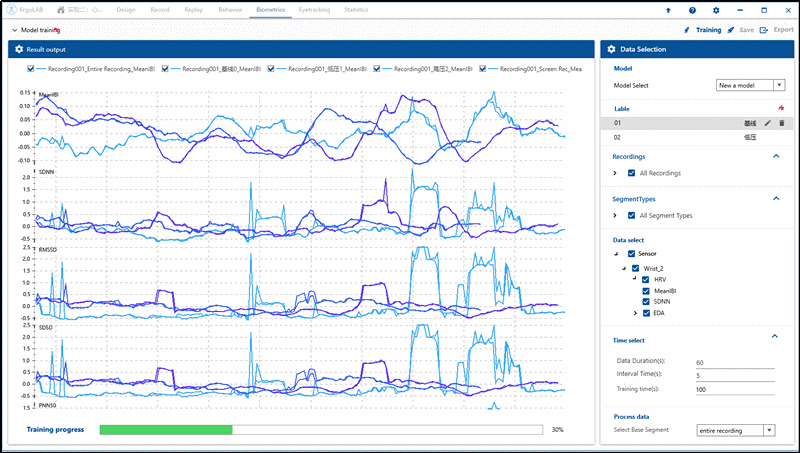Open settings via the top gear icon
This screenshot has height=453, width=800.
(x=716, y=9)
